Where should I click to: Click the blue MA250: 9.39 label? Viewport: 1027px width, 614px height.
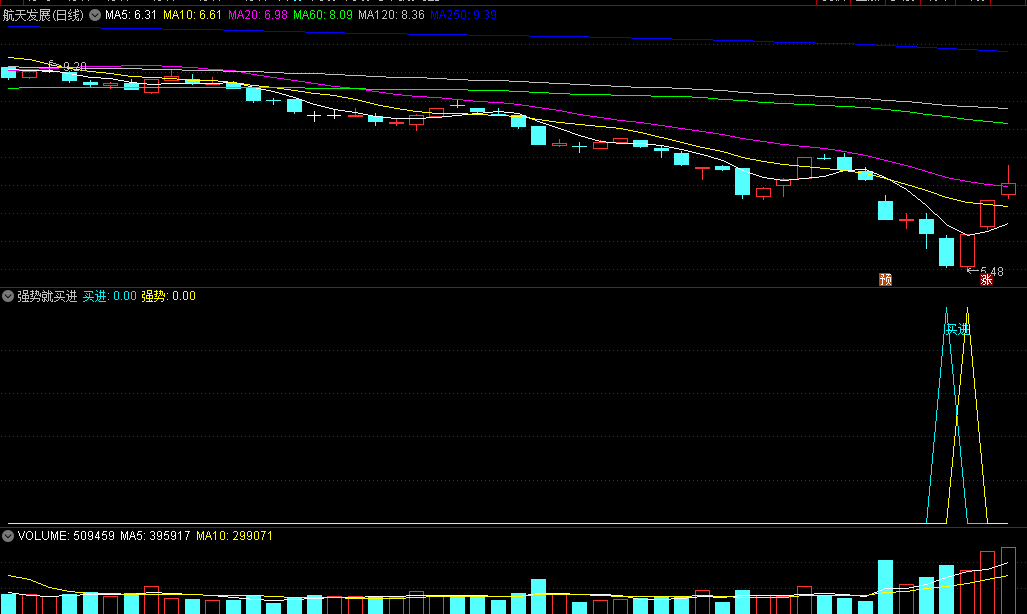click(x=463, y=15)
